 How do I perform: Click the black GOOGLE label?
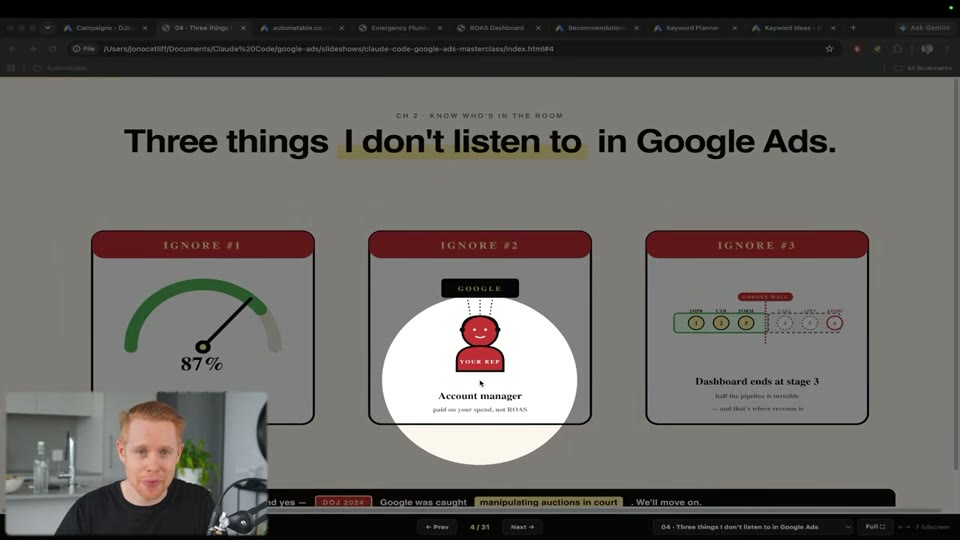click(x=480, y=288)
